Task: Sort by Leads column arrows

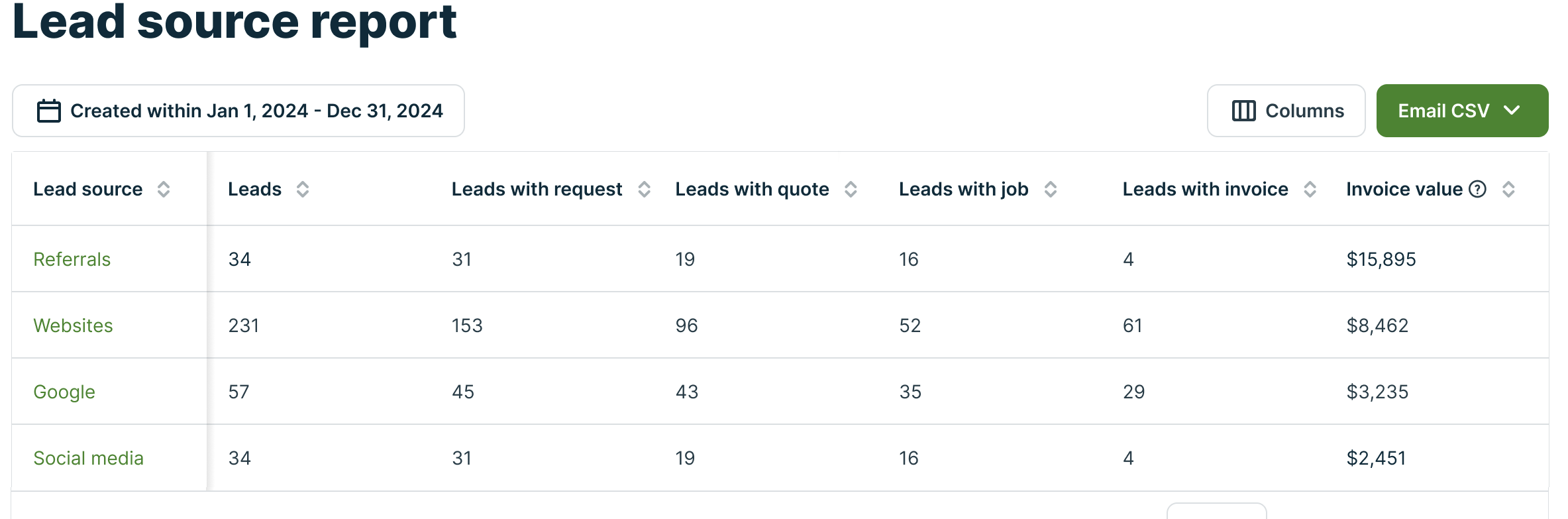Action: pyautogui.click(x=303, y=190)
